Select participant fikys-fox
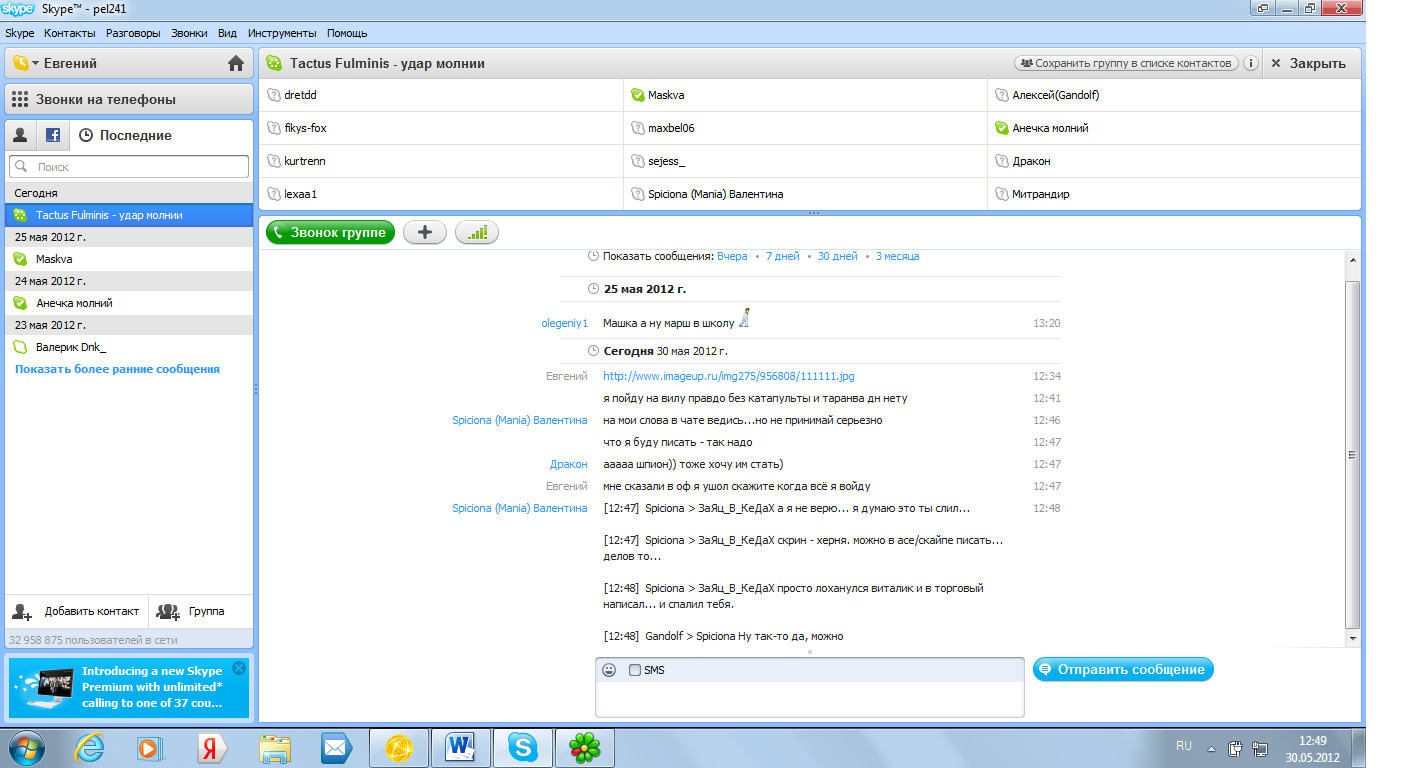1404x768 pixels. [440, 128]
